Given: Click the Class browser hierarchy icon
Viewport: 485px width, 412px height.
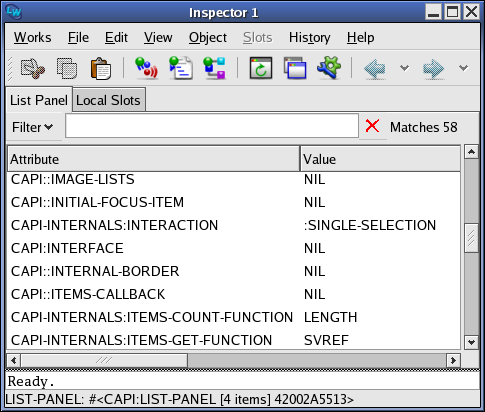Looking at the screenshot, I should [x=214, y=68].
